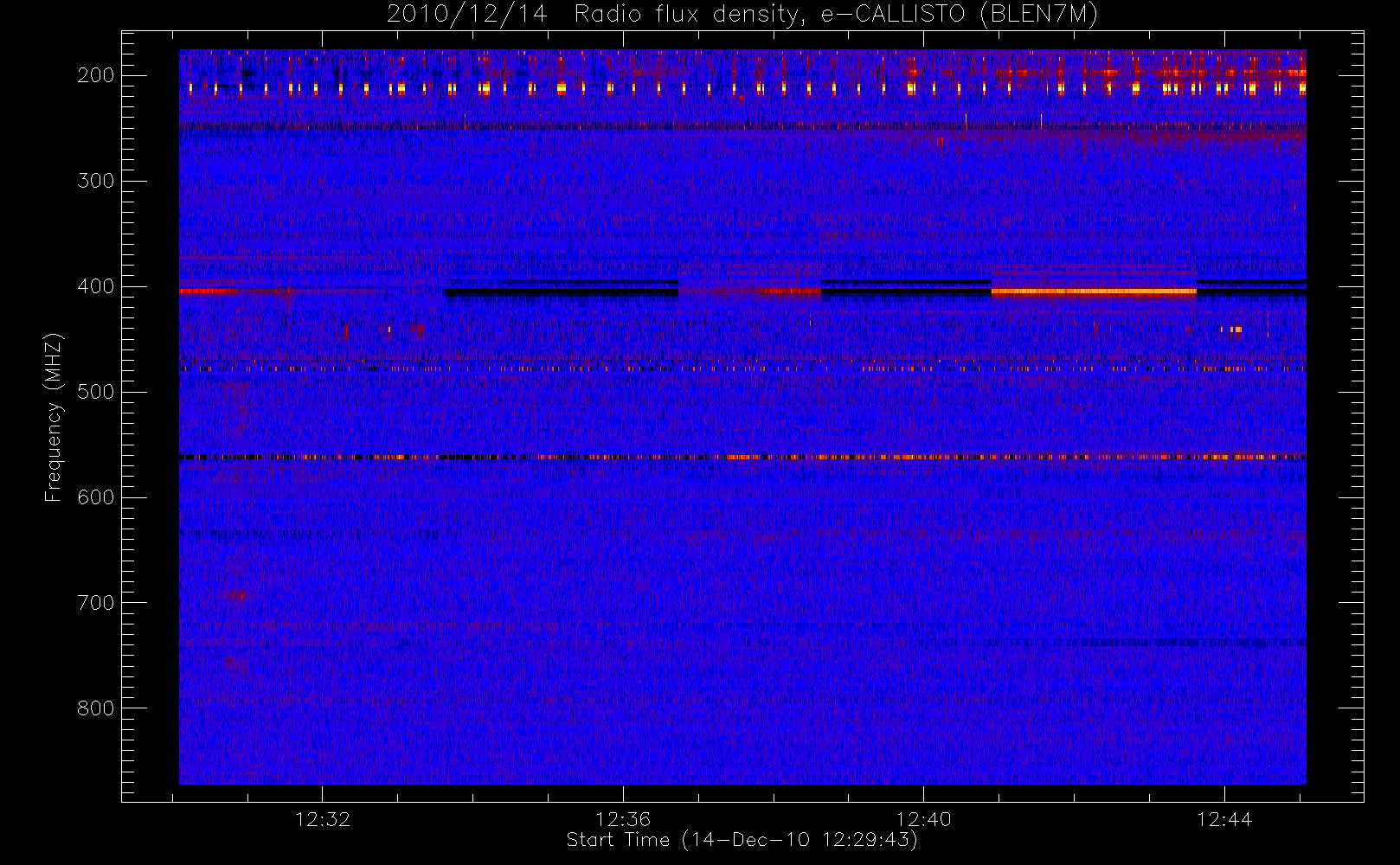
Task: Select the 'Frequency (MHZ)' y-axis label
Action: tap(54, 417)
